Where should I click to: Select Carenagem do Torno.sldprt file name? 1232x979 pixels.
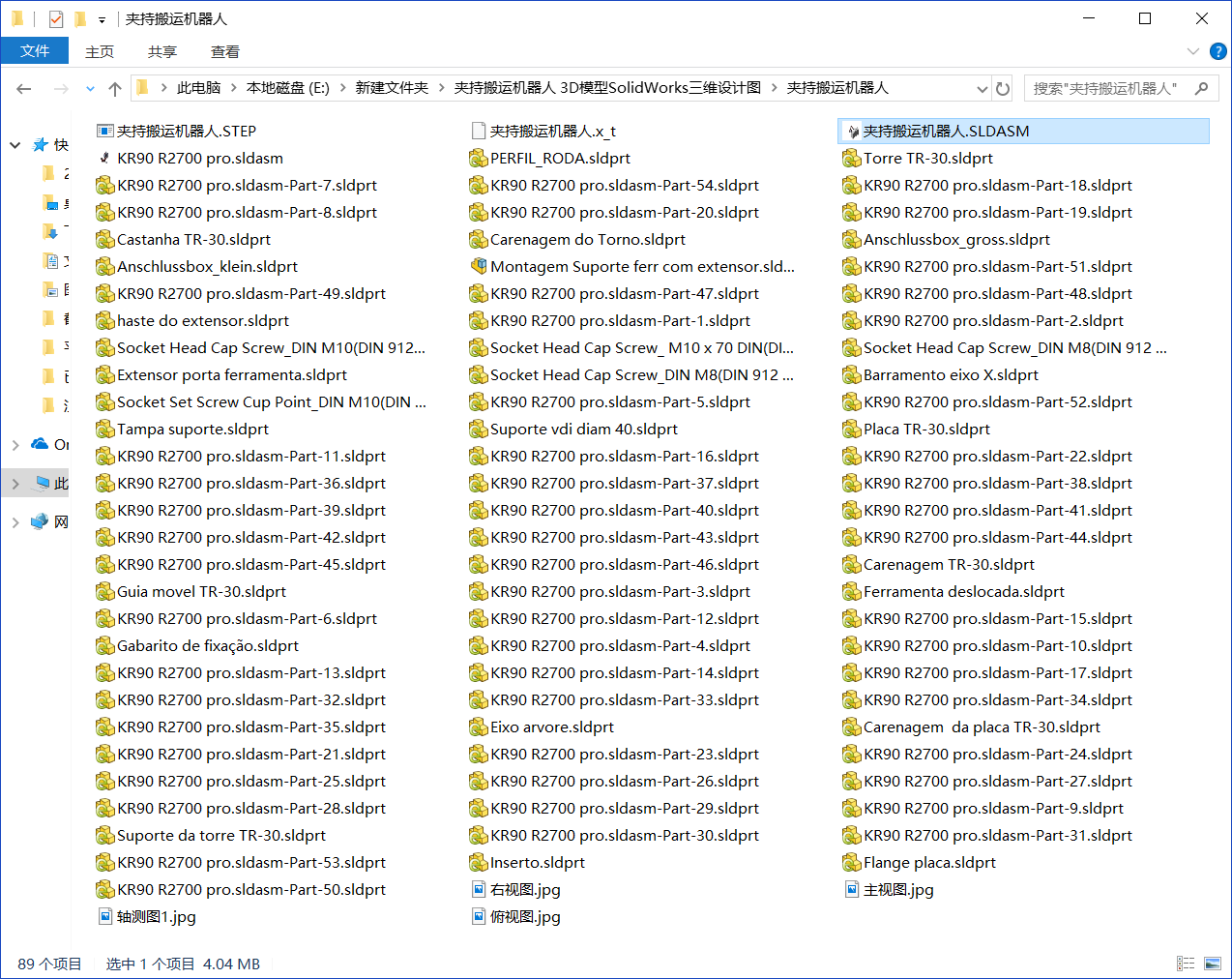(588, 240)
